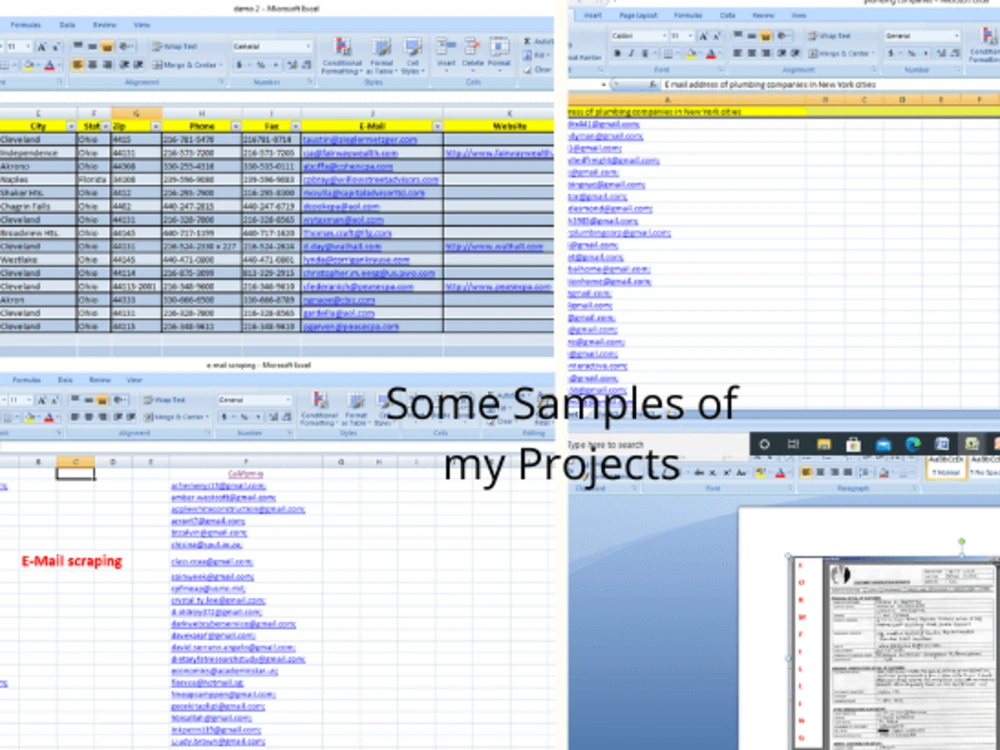Toggle Bottom Align in demo 2 ribbon
Screen dimensions: 1000x750
pos(107,47)
